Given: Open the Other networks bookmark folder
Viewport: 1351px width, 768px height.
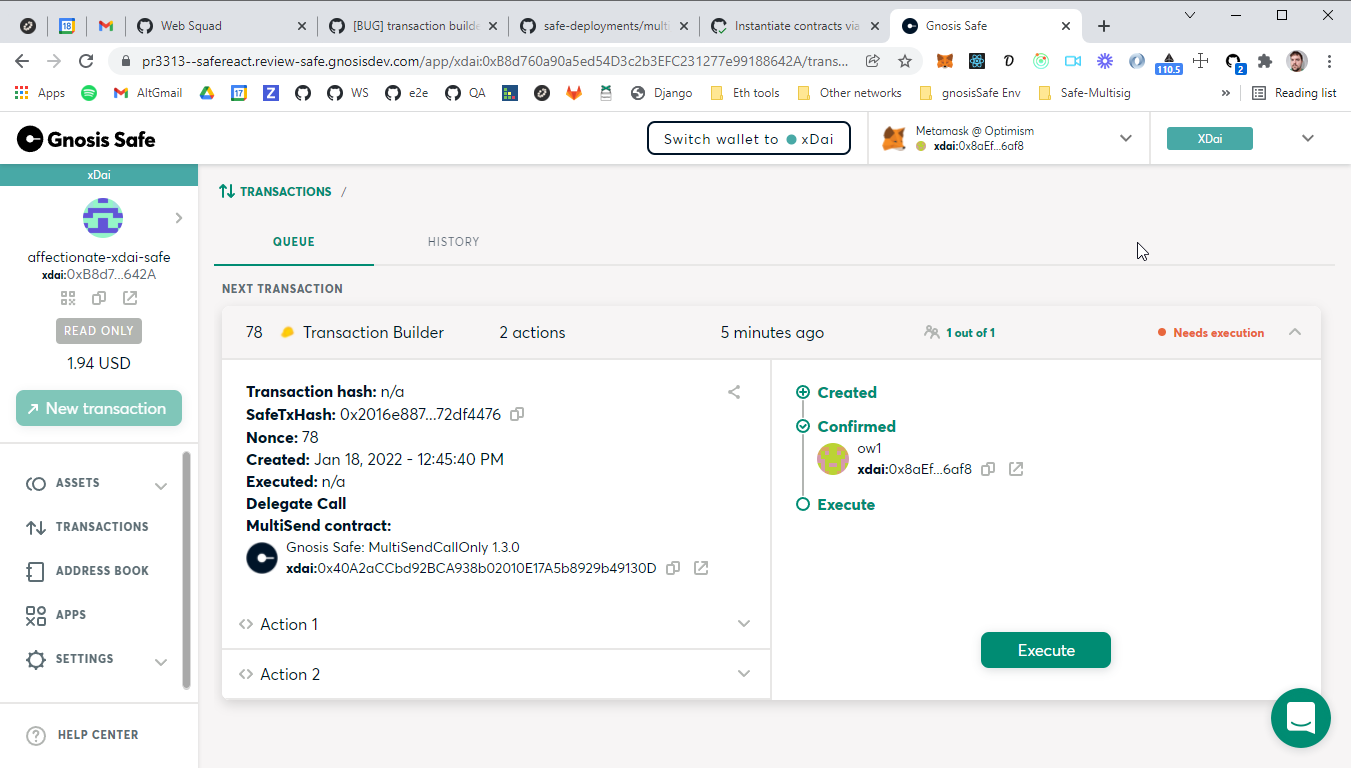Looking at the screenshot, I should pyautogui.click(x=849, y=93).
